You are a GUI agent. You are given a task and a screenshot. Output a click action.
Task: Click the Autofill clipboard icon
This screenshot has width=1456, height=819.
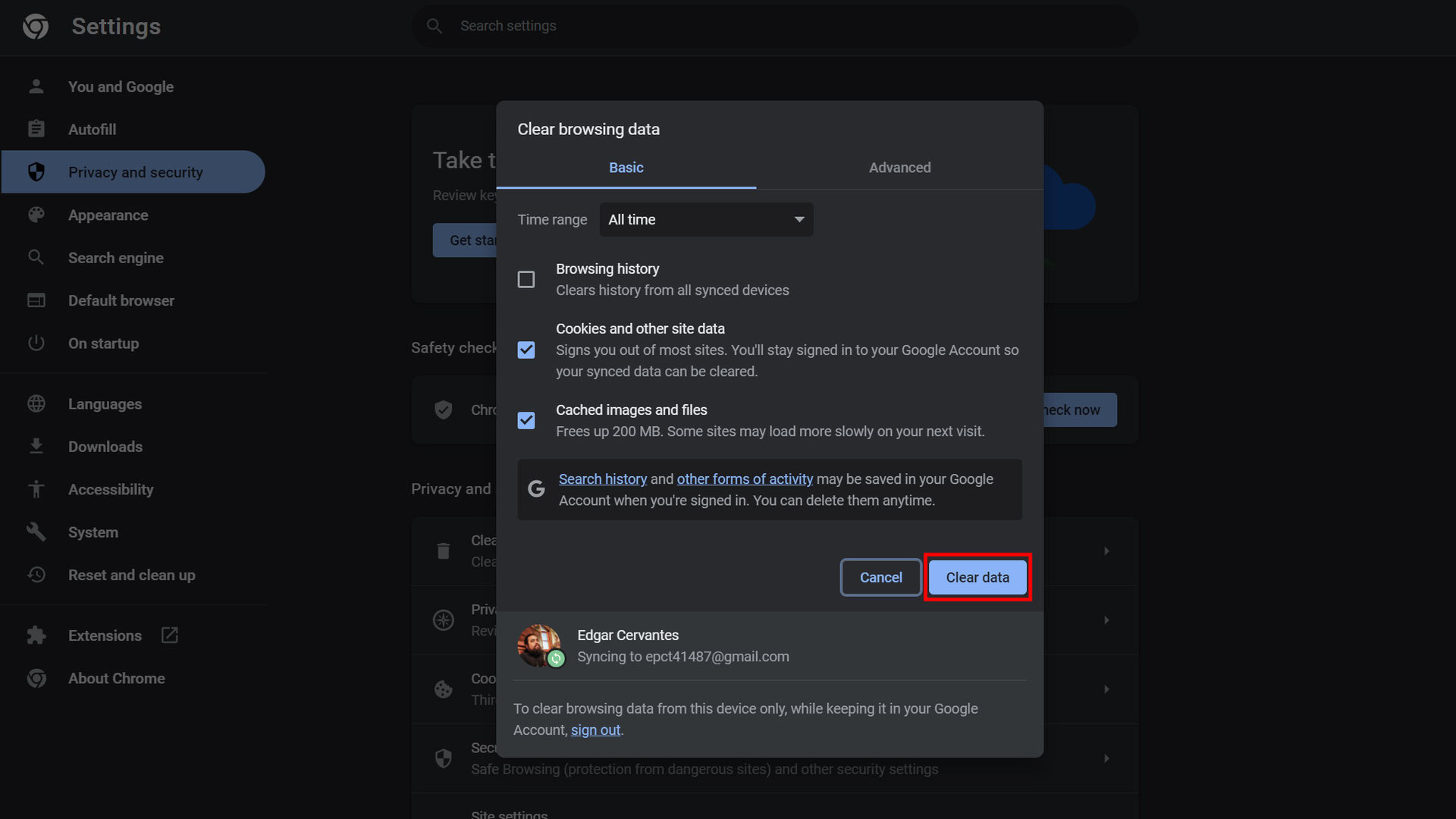pyautogui.click(x=36, y=129)
